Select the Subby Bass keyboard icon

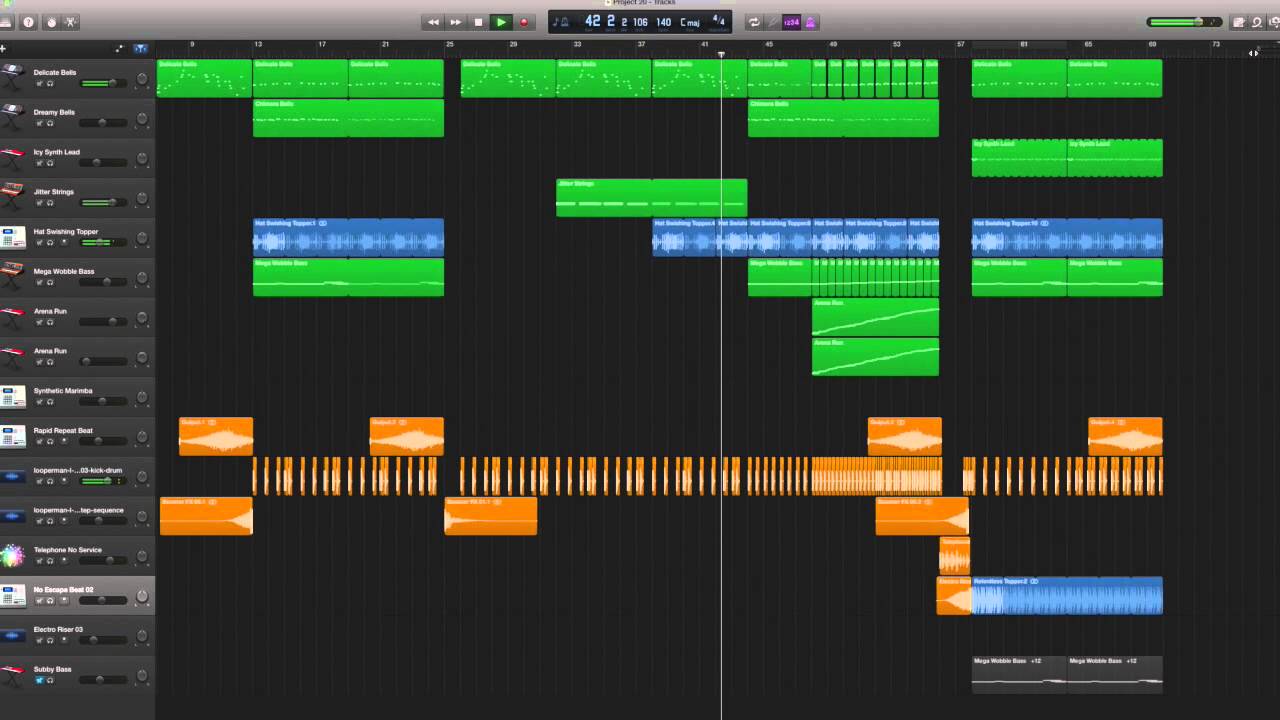click(x=12, y=676)
